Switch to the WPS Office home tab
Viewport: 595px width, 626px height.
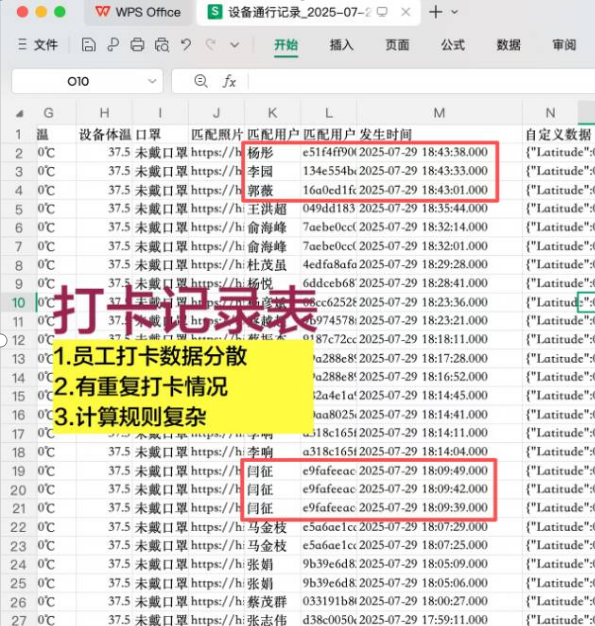138,12
